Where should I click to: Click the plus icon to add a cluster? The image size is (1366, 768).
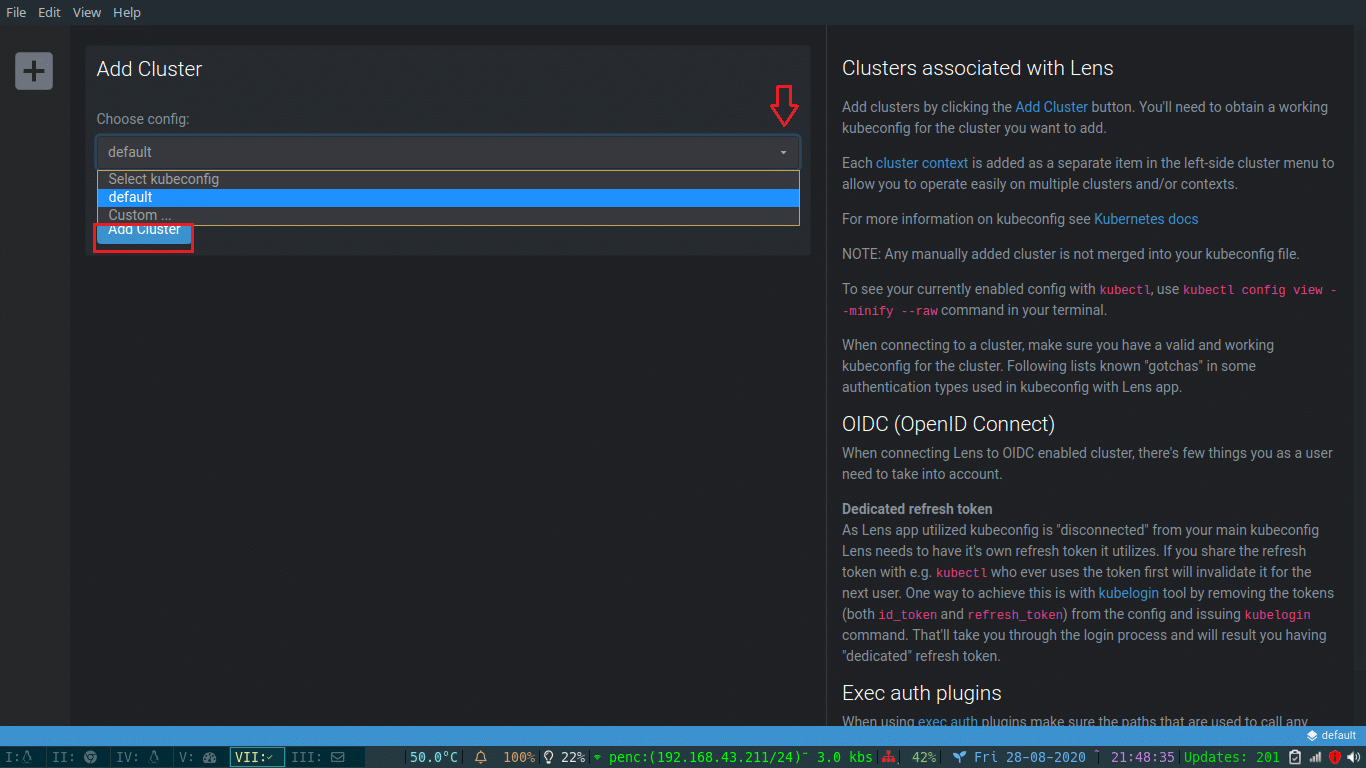(33, 71)
